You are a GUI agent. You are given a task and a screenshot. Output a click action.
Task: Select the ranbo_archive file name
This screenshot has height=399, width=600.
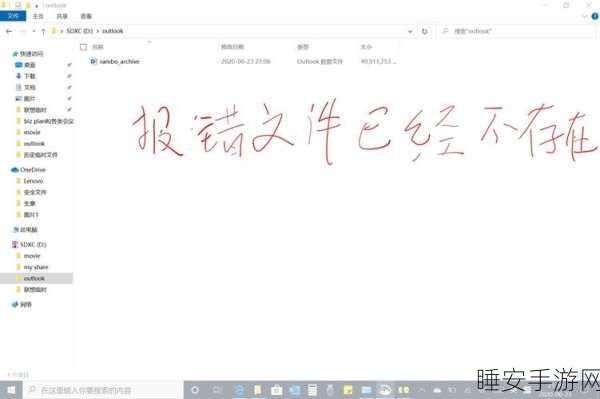point(119,61)
